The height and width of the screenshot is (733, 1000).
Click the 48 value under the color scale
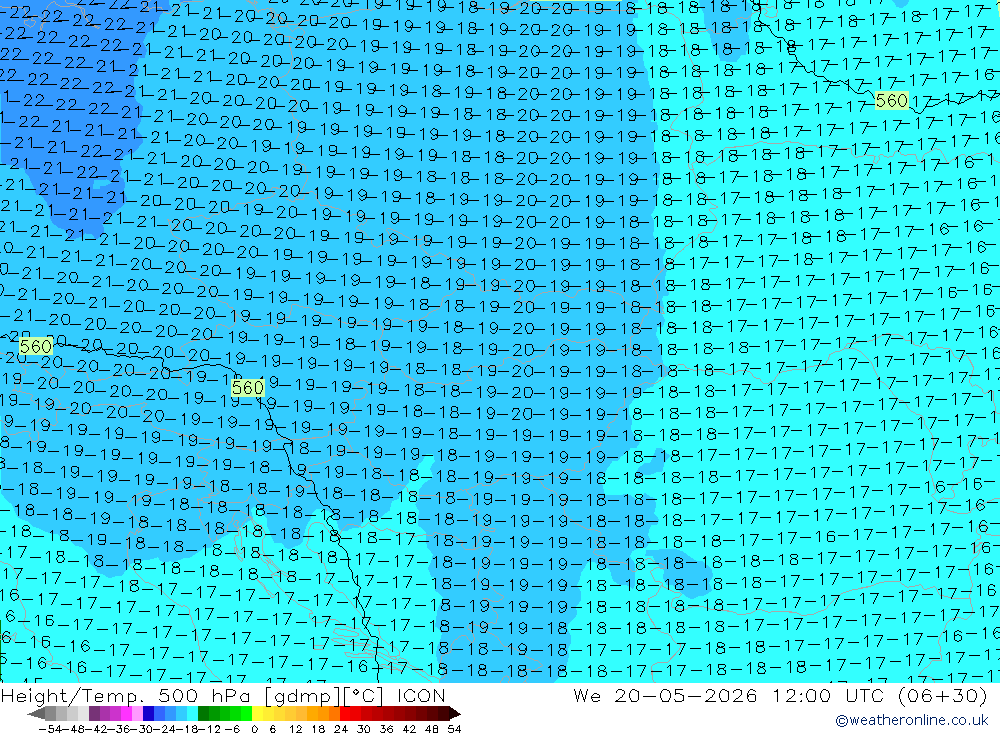432,729
